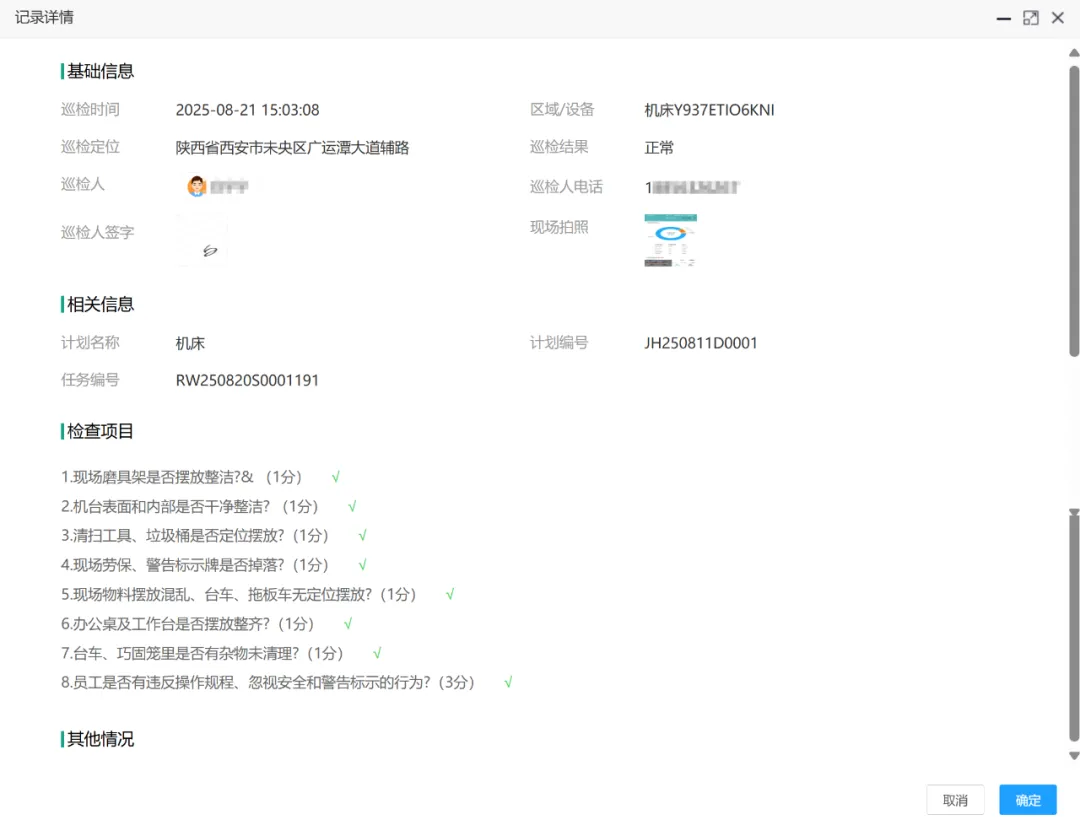The image size is (1080, 820).
Task: Click item 7 台车、巧固笼里是否有杂物未清理 text
Action: click(x=202, y=653)
